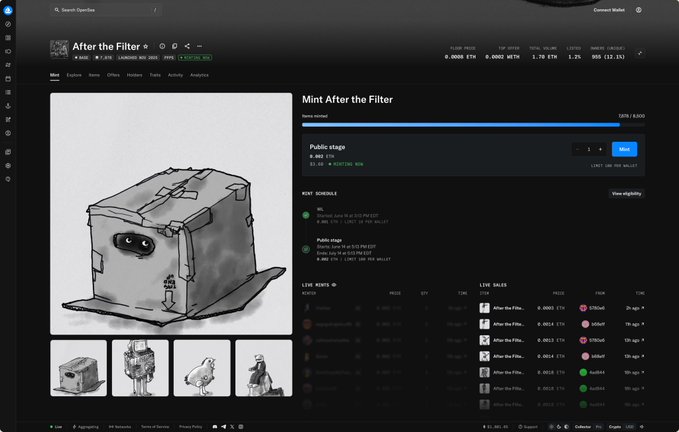Open the Holders tab
This screenshot has width=679, height=432.
pyautogui.click(x=134, y=75)
